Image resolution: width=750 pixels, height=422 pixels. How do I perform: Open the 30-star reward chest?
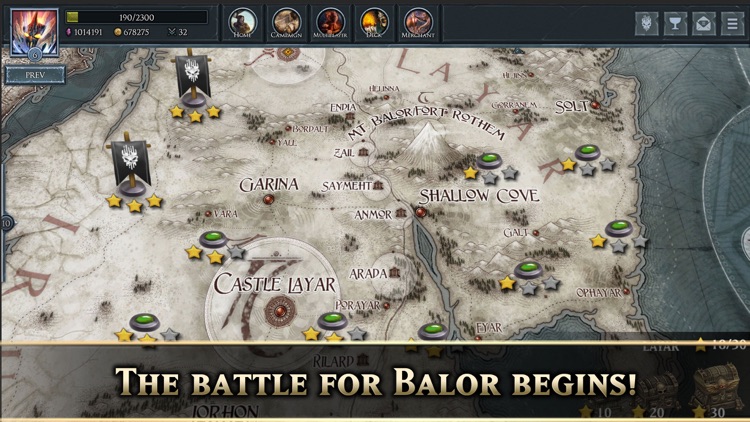tap(716, 385)
